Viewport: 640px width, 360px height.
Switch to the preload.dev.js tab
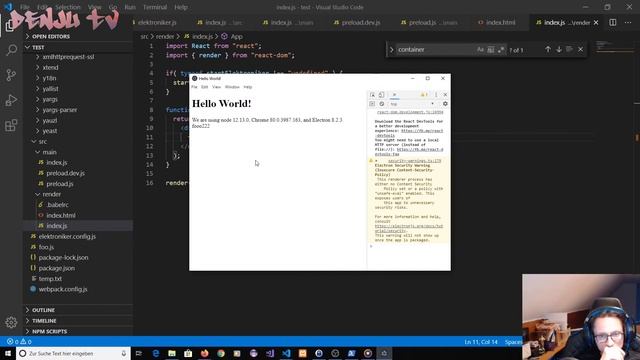click(x=357, y=22)
